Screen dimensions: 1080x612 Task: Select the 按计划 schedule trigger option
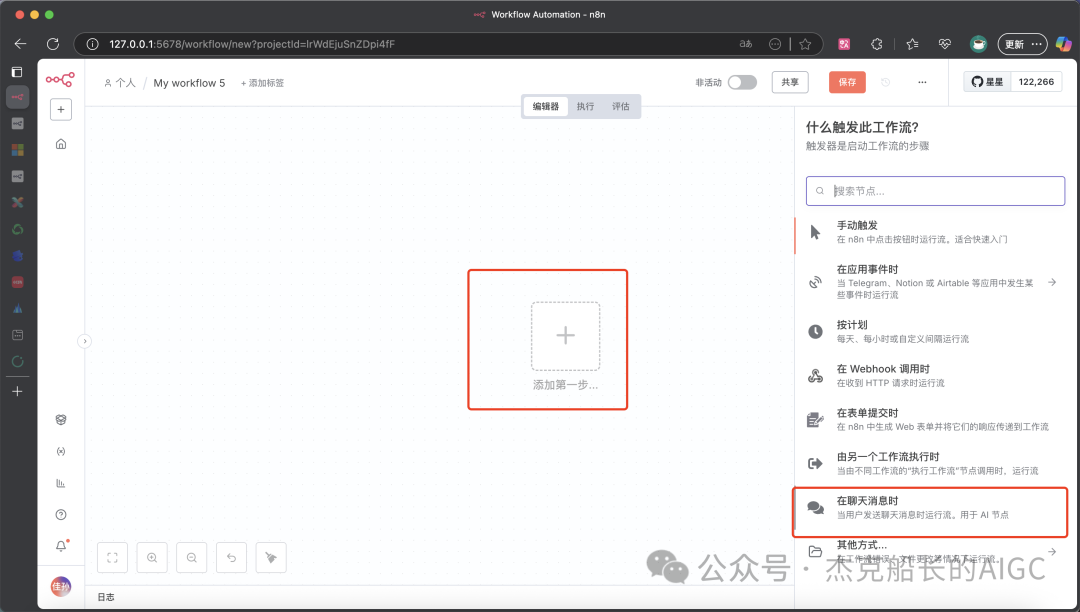click(x=935, y=331)
